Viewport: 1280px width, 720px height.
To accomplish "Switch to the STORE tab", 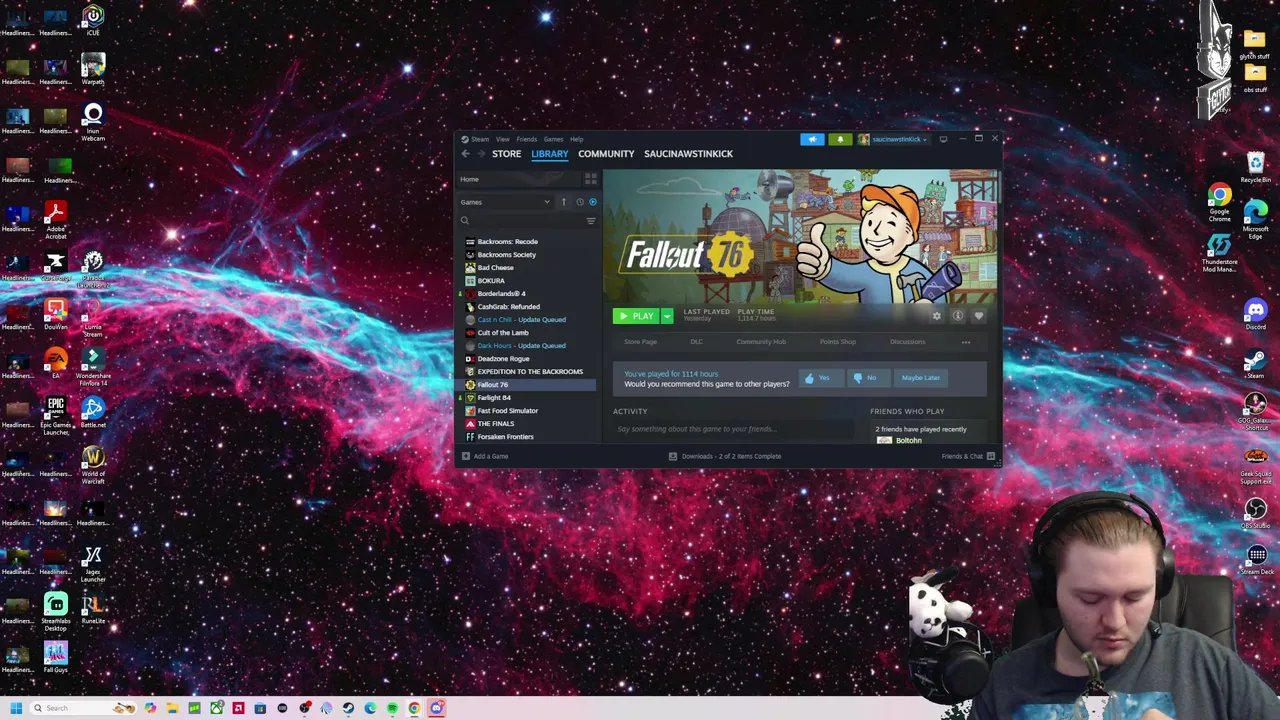I will (x=506, y=154).
